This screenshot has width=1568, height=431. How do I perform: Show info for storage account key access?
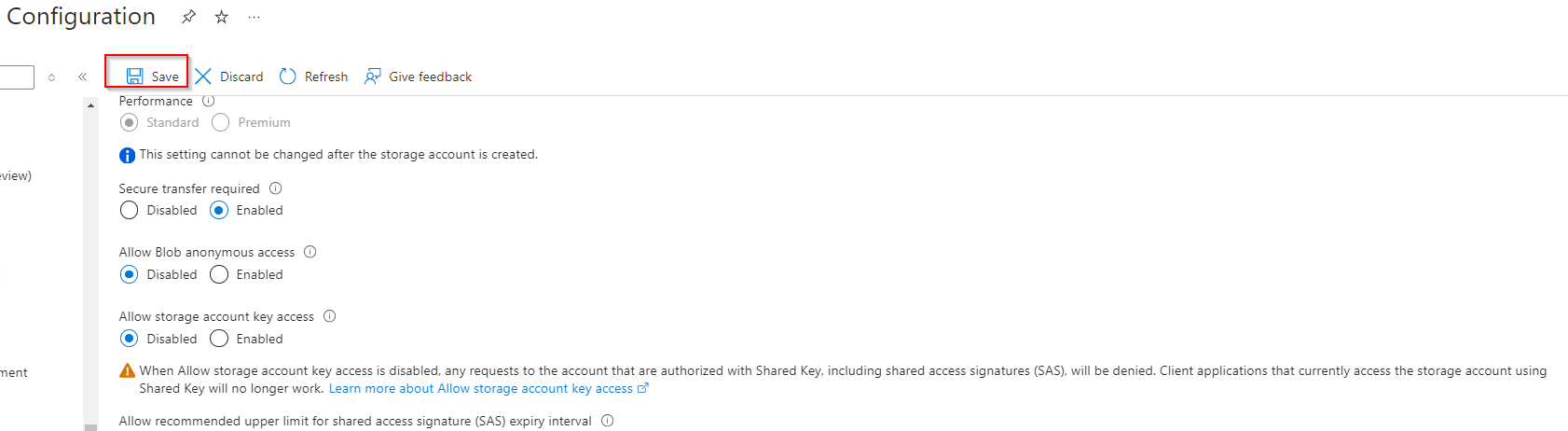[x=329, y=316]
